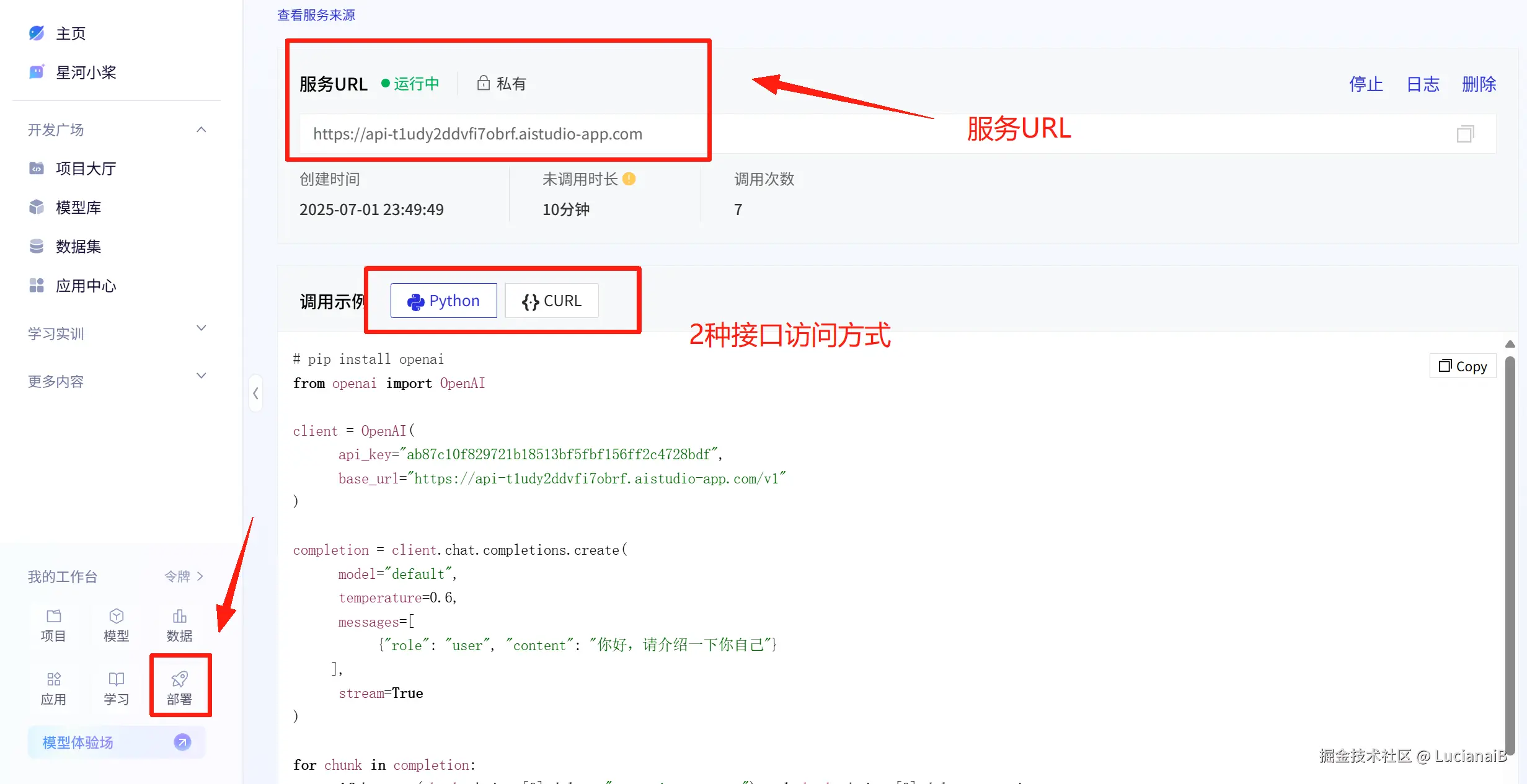Click 停止 to stop the service

[x=1366, y=84]
